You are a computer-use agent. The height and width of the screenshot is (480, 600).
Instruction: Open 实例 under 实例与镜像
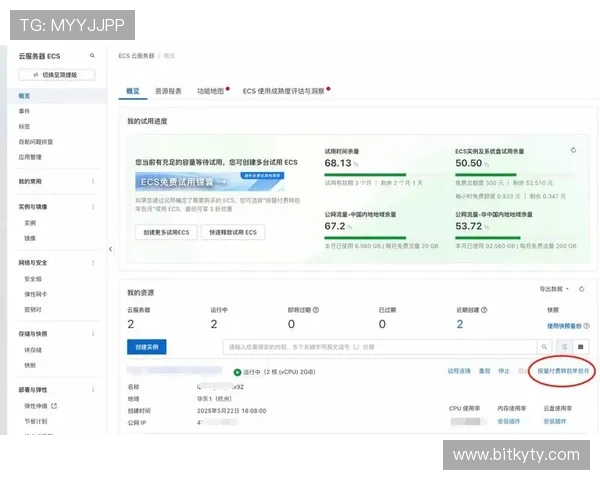tap(30, 223)
